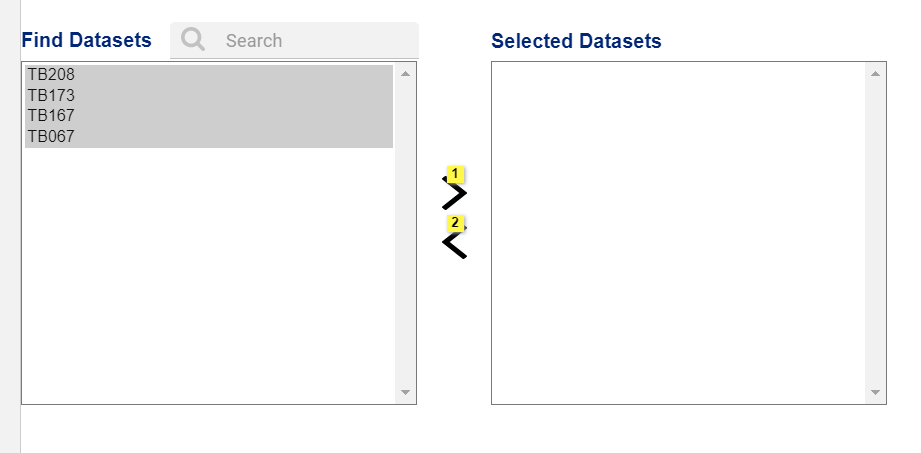
Task: Choose TB167 from the dataset list
Action: pyautogui.click(x=209, y=116)
